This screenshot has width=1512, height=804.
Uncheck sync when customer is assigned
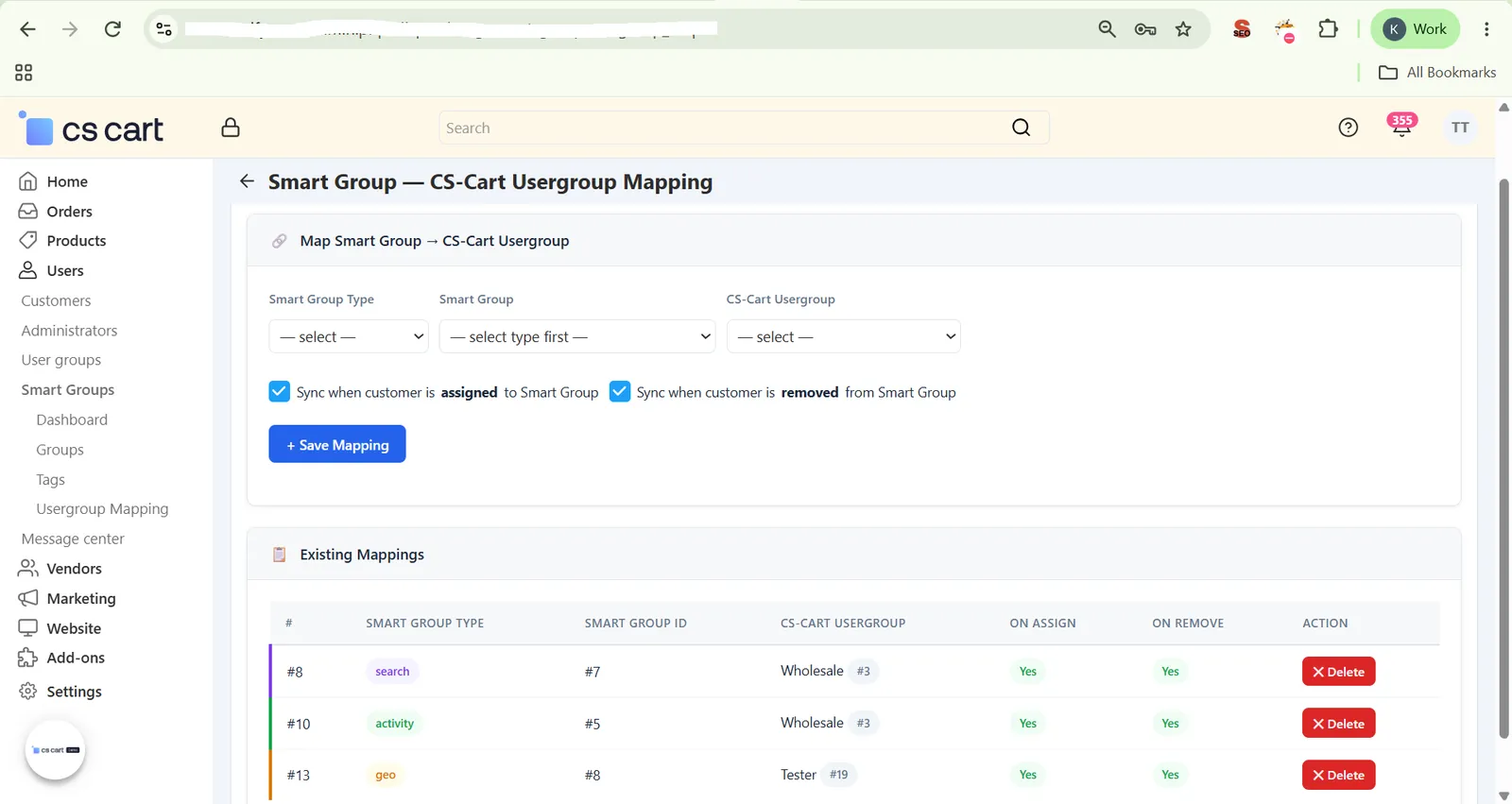click(x=279, y=391)
